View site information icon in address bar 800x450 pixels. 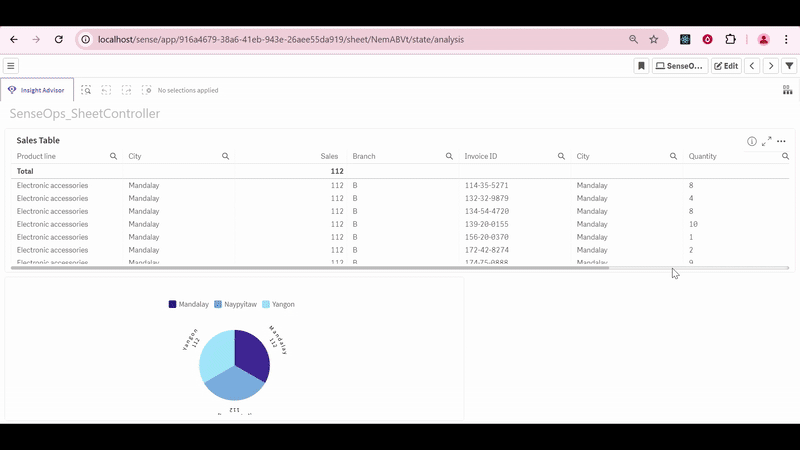click(86, 39)
